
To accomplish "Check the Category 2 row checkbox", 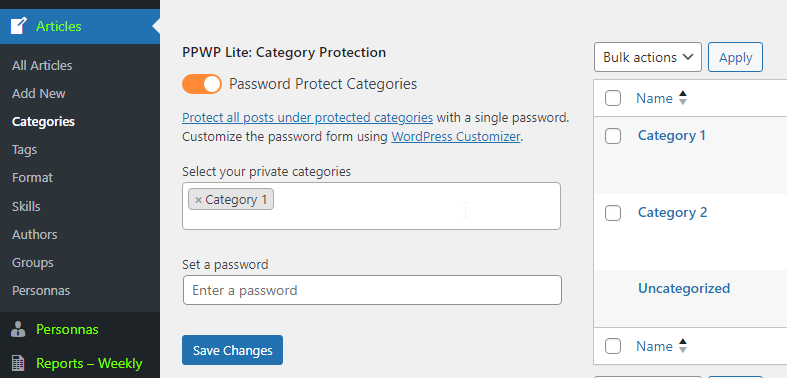I will click(613, 213).
